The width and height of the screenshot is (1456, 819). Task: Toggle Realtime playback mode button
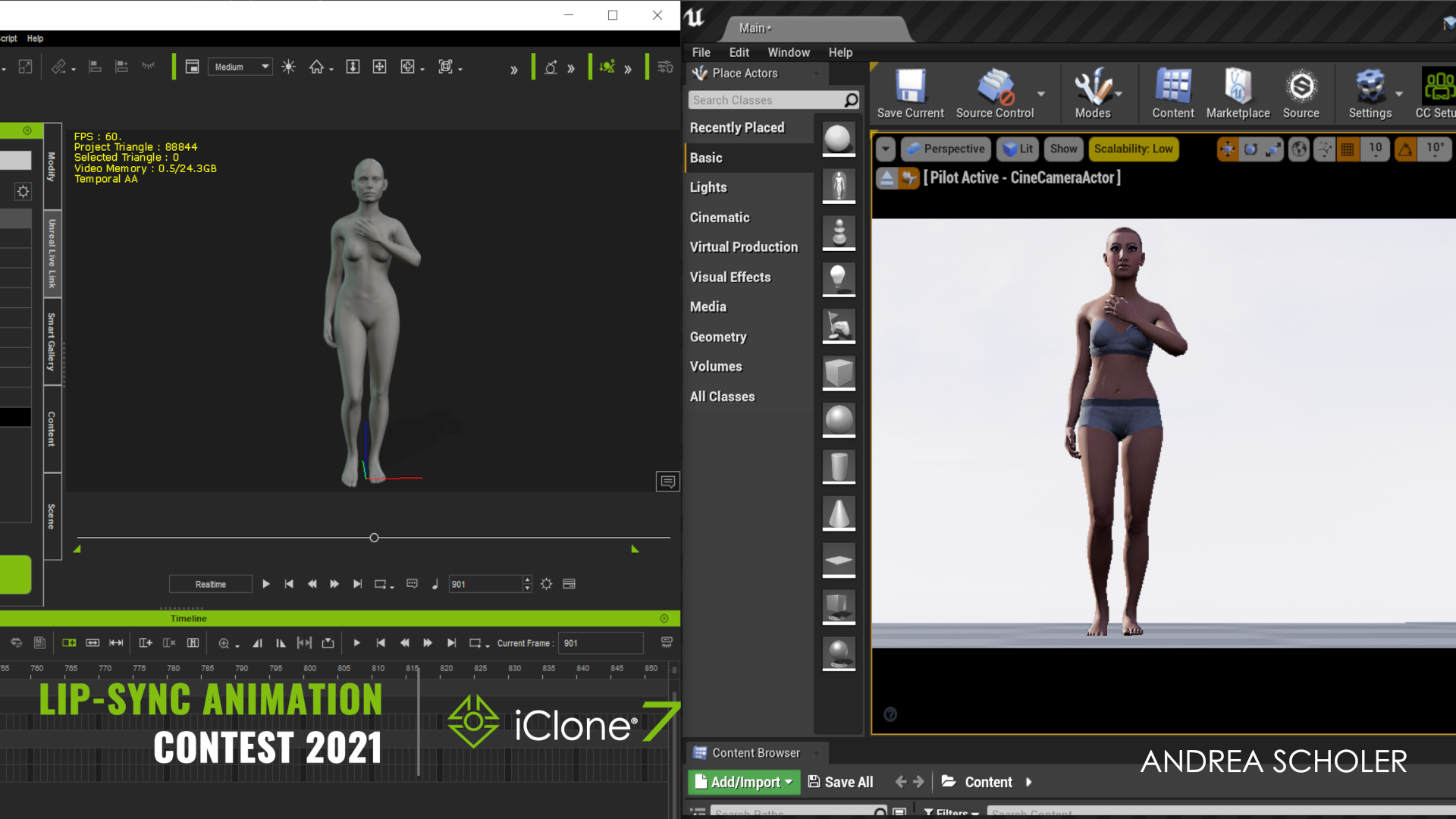(210, 584)
